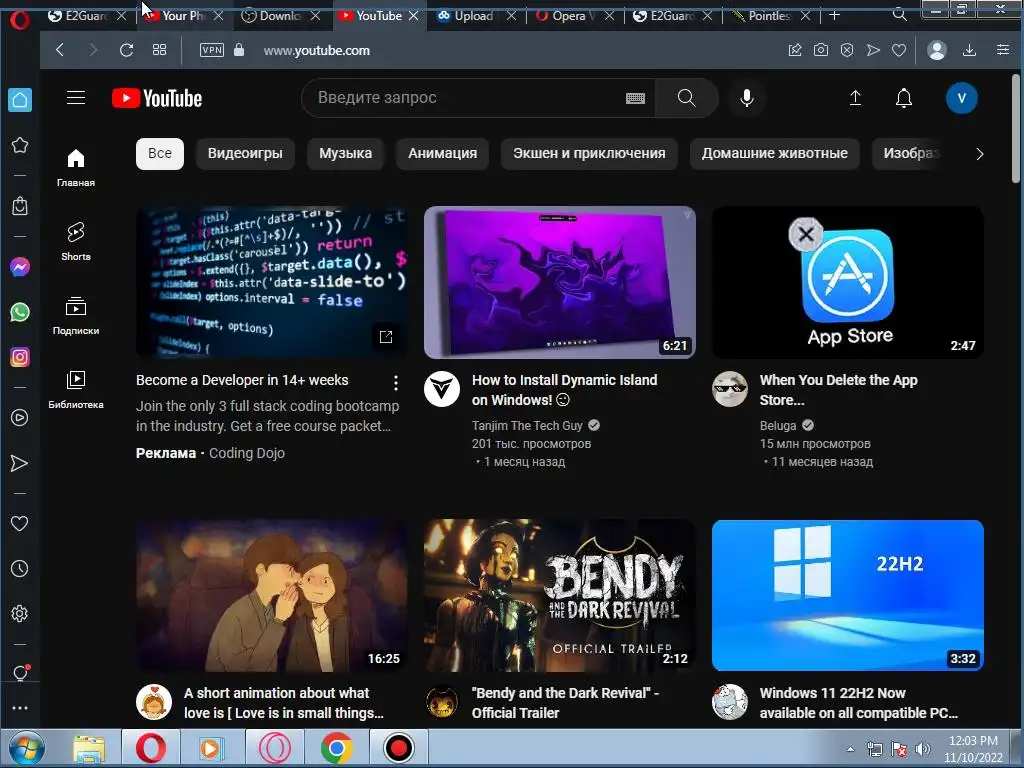This screenshot has width=1024, height=768.
Task: Play 'How to Install Dynamic Island' thumbnail
Action: point(560,283)
